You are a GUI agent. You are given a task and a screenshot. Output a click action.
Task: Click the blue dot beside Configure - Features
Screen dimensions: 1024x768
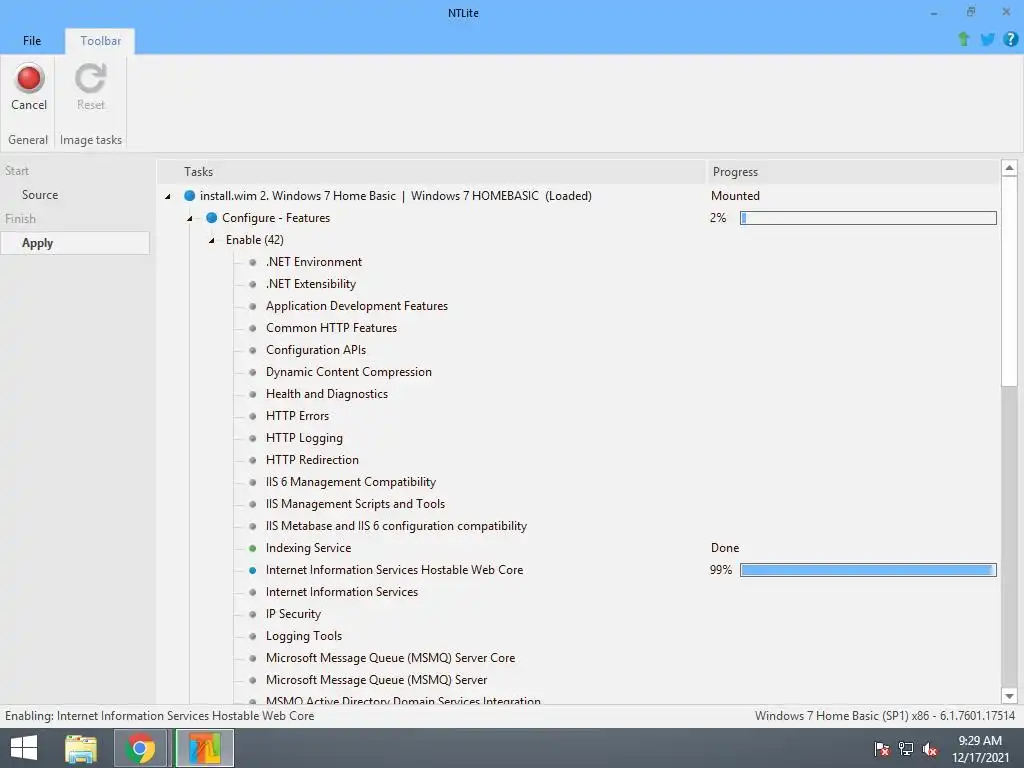212,217
